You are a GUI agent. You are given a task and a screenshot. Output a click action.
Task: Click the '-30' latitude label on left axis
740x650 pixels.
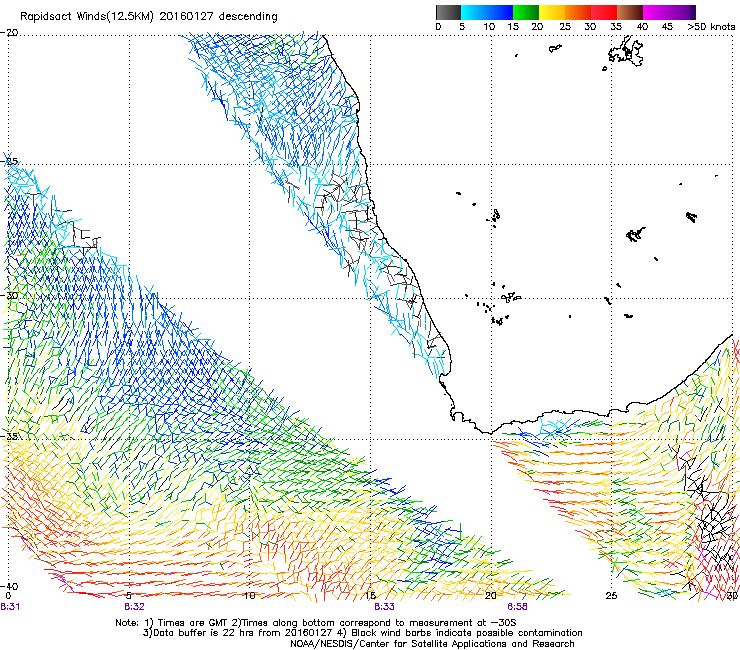click(x=9, y=295)
